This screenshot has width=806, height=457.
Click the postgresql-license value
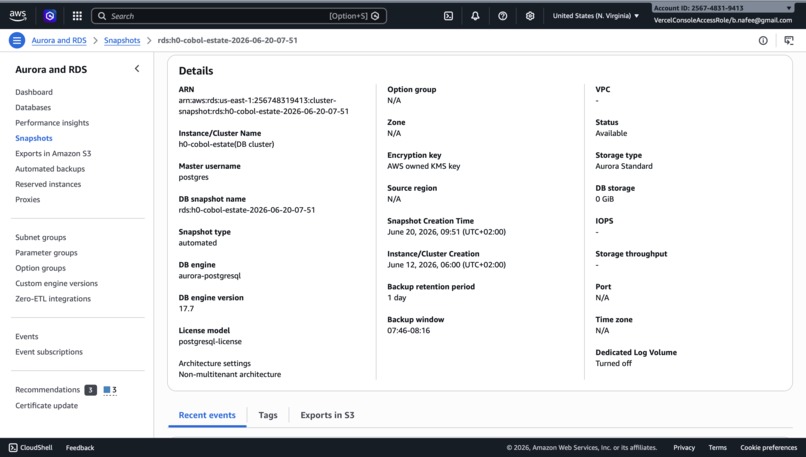click(210, 342)
